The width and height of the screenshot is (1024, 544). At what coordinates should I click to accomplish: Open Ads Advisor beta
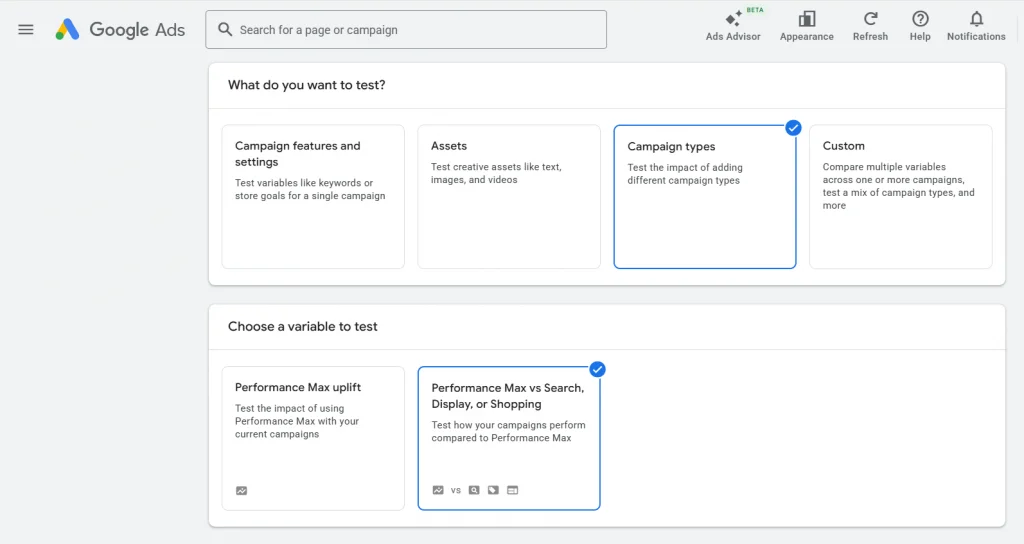point(733,27)
